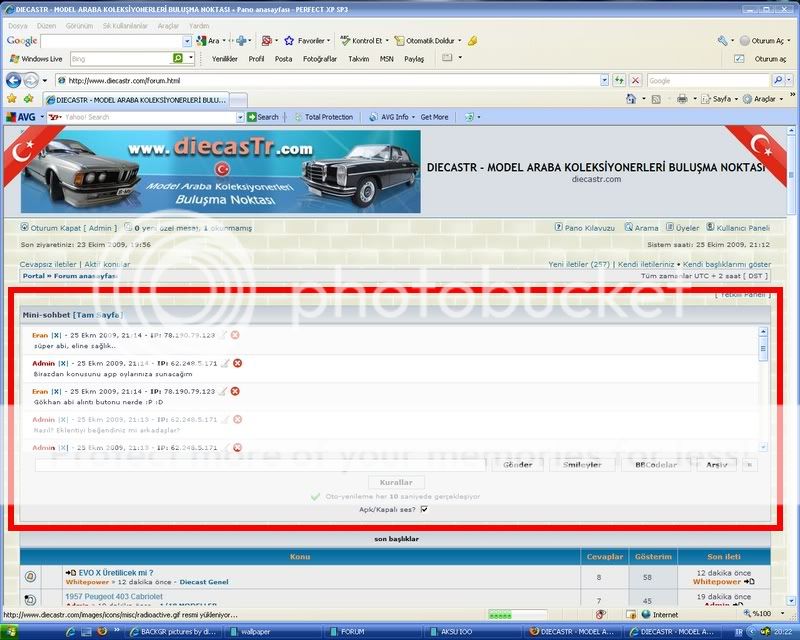Open the Google Toolbar search box dropdown
This screenshot has width=800, height=640.
187,41
